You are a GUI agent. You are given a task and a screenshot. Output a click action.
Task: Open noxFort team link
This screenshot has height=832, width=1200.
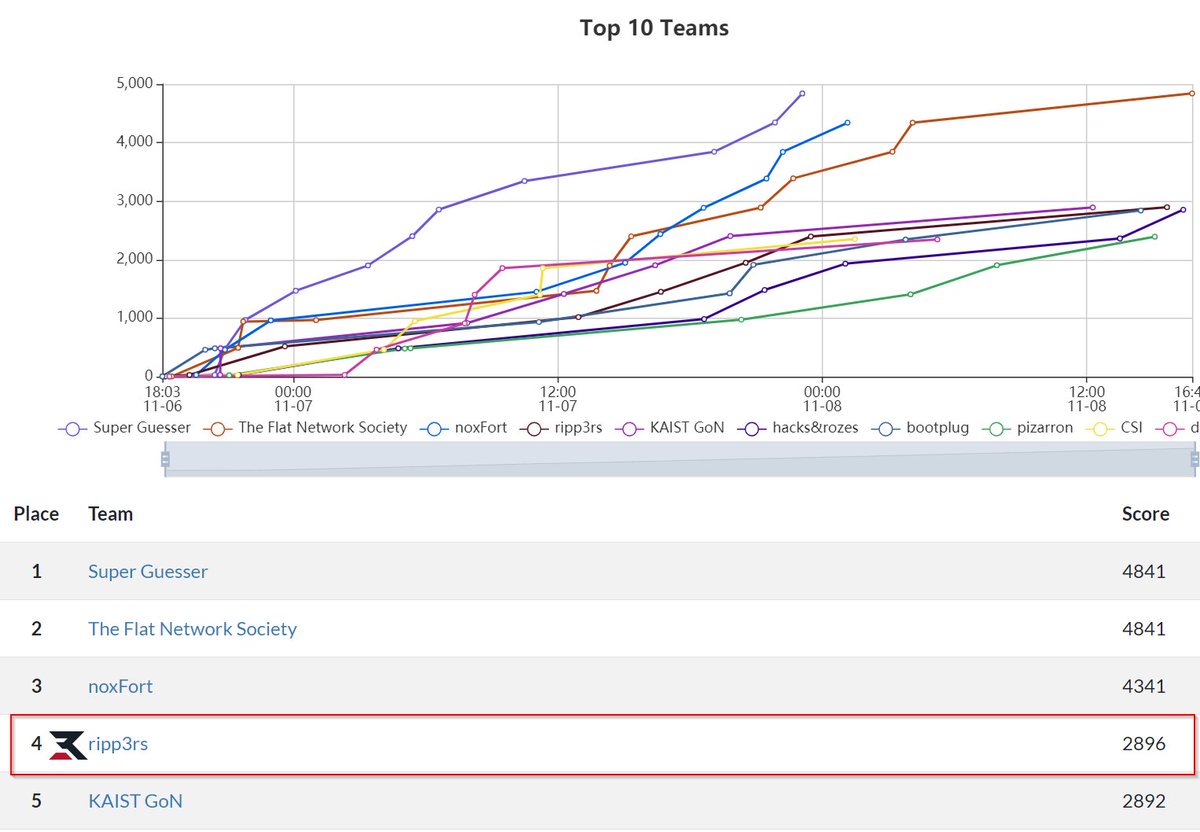pos(120,686)
